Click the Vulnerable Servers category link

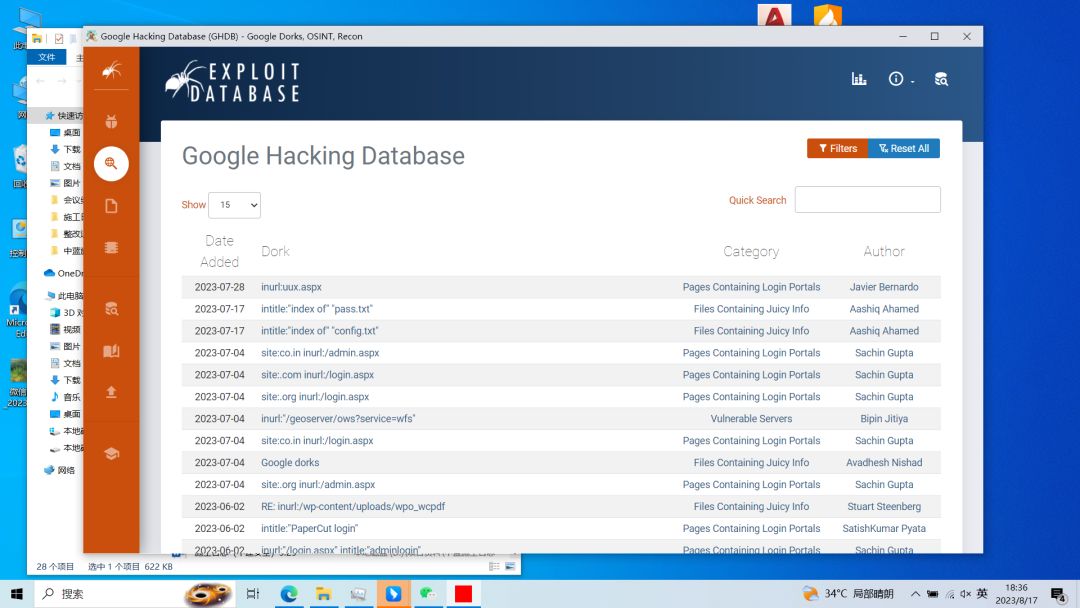[751, 419]
